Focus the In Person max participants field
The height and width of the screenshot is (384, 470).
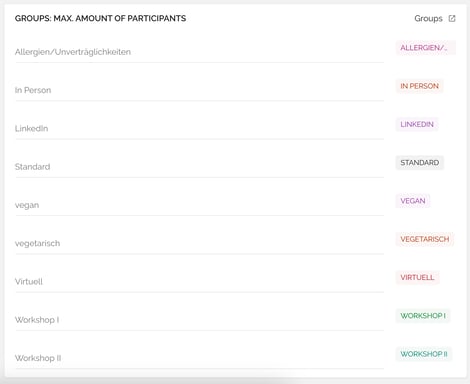coord(199,90)
